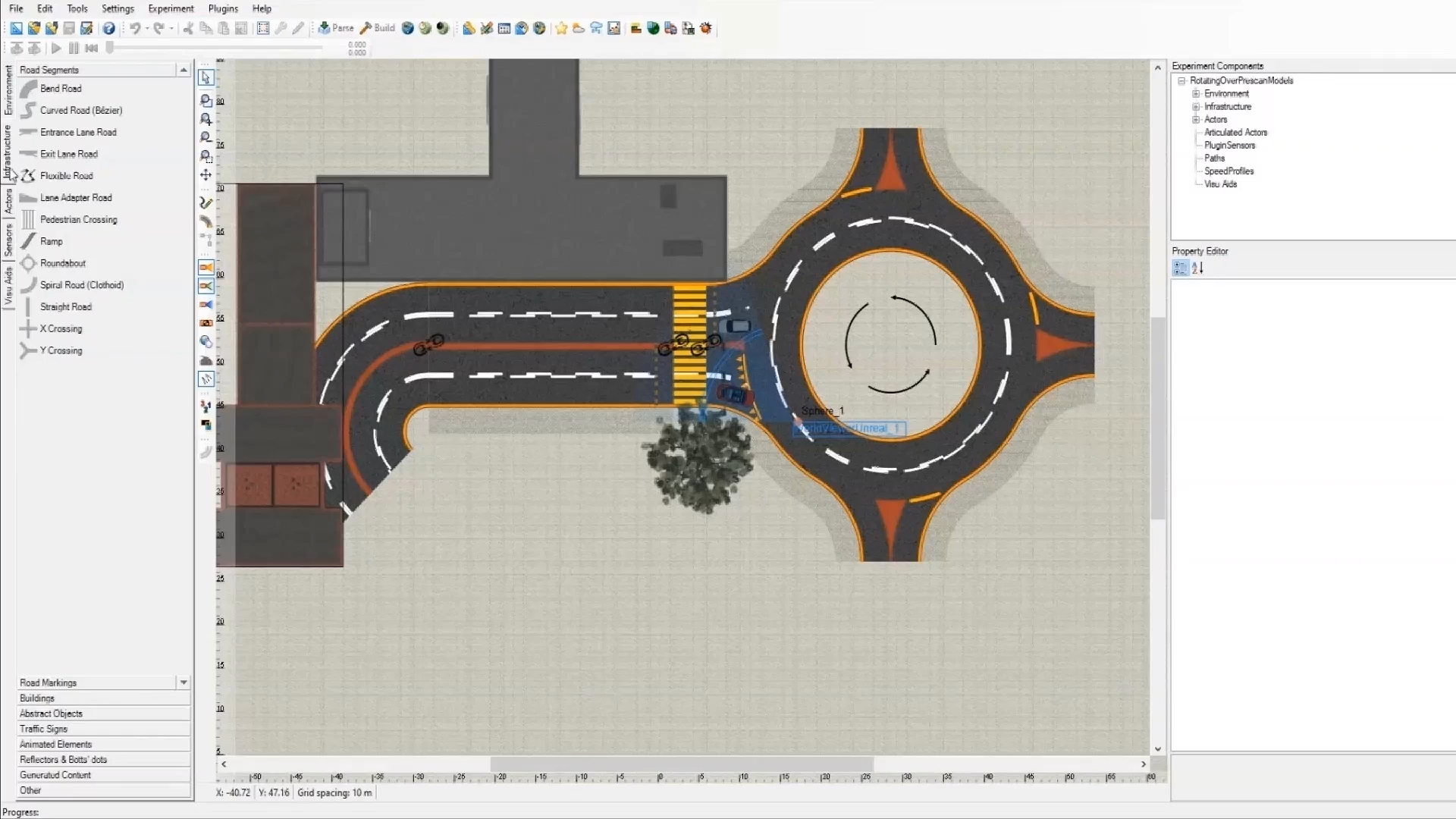Select PluginSensors in Experiment Components
The height and width of the screenshot is (819, 1456).
tap(1228, 145)
